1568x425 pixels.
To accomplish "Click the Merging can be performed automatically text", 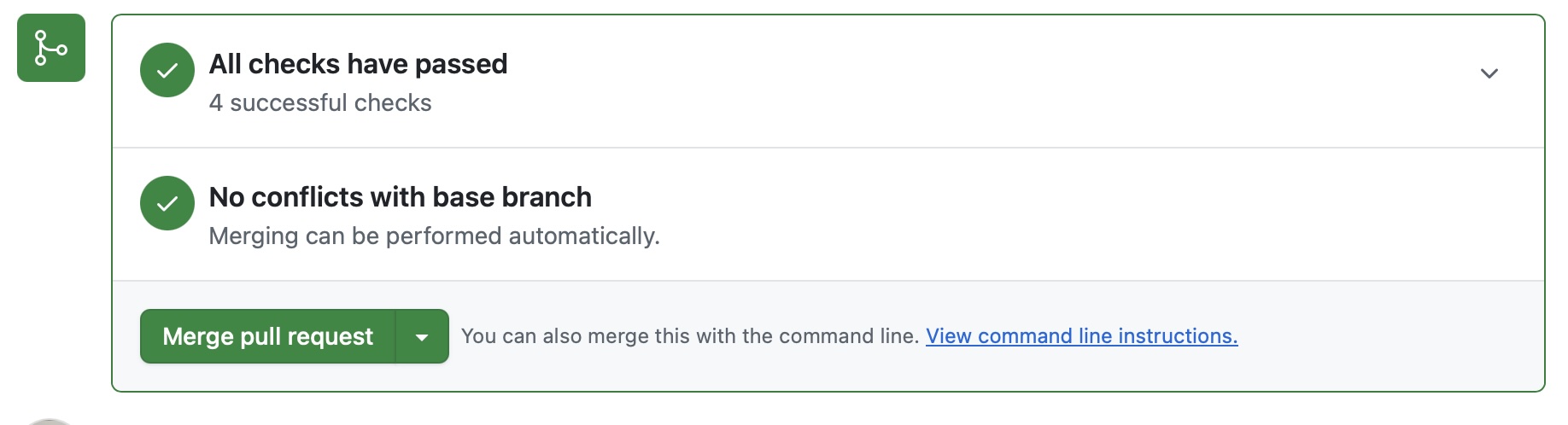I will pyautogui.click(x=434, y=236).
